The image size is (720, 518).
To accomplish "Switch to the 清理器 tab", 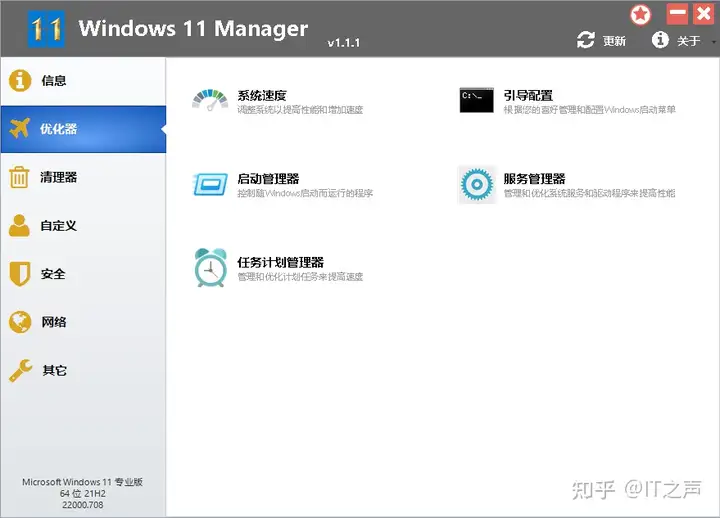I will point(83,177).
